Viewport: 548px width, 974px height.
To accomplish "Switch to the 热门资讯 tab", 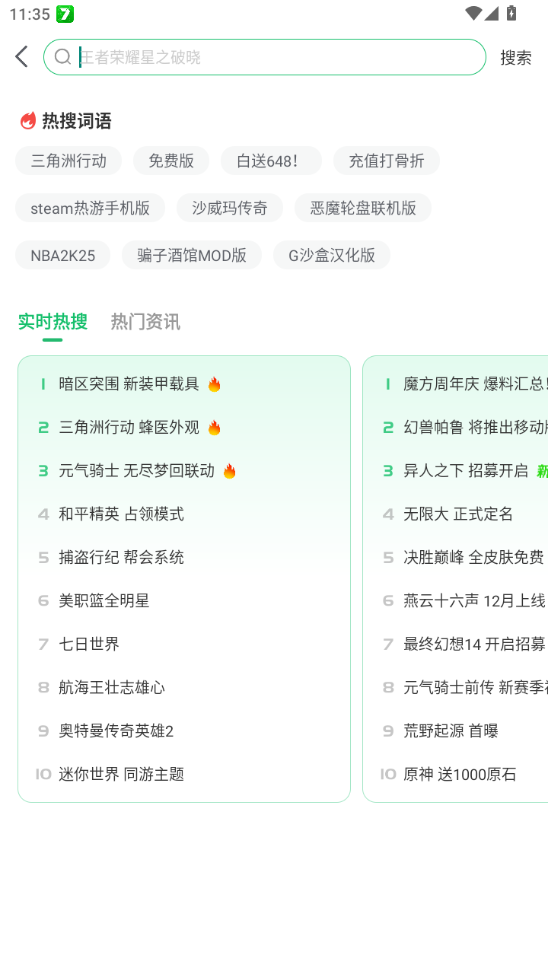I will [145, 322].
